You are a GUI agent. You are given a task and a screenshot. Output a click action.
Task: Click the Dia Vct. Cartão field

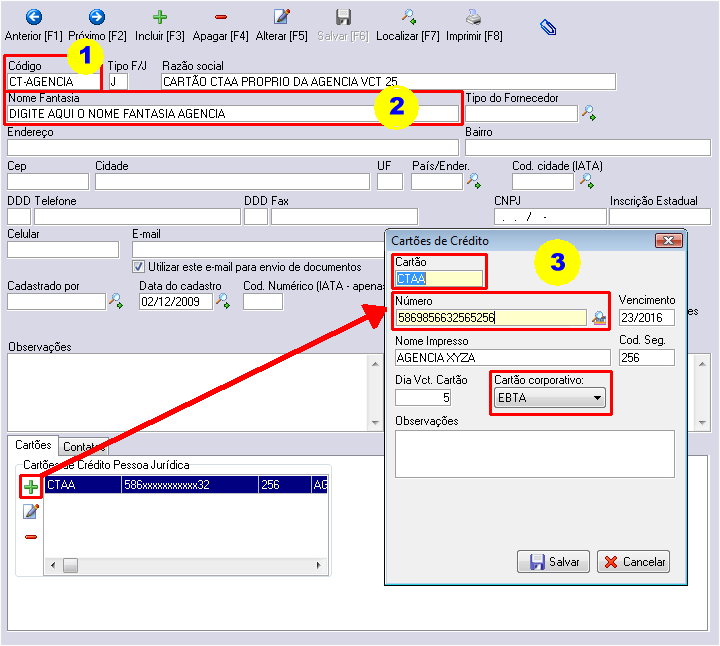[423, 398]
